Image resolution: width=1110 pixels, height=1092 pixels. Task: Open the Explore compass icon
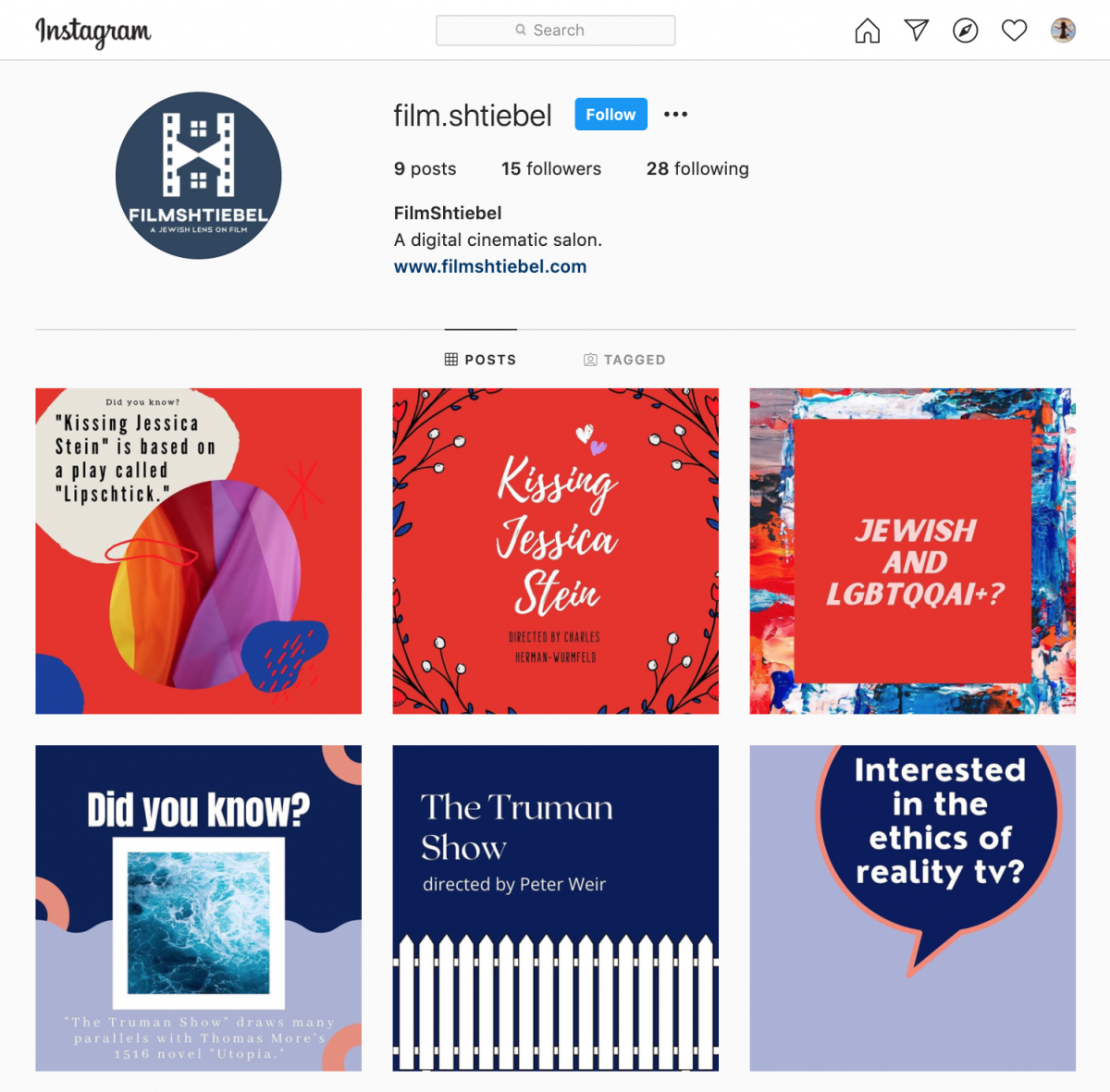965,31
